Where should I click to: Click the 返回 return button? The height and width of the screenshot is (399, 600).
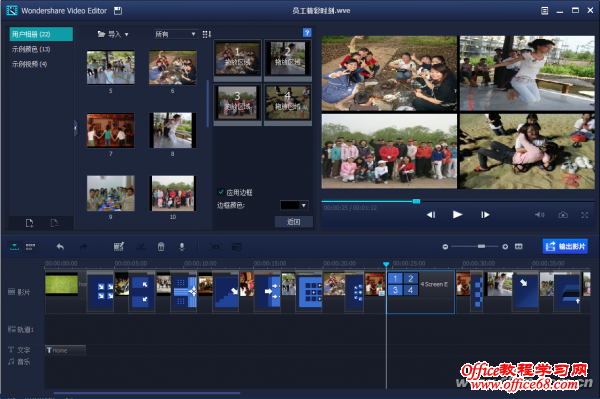pos(293,221)
